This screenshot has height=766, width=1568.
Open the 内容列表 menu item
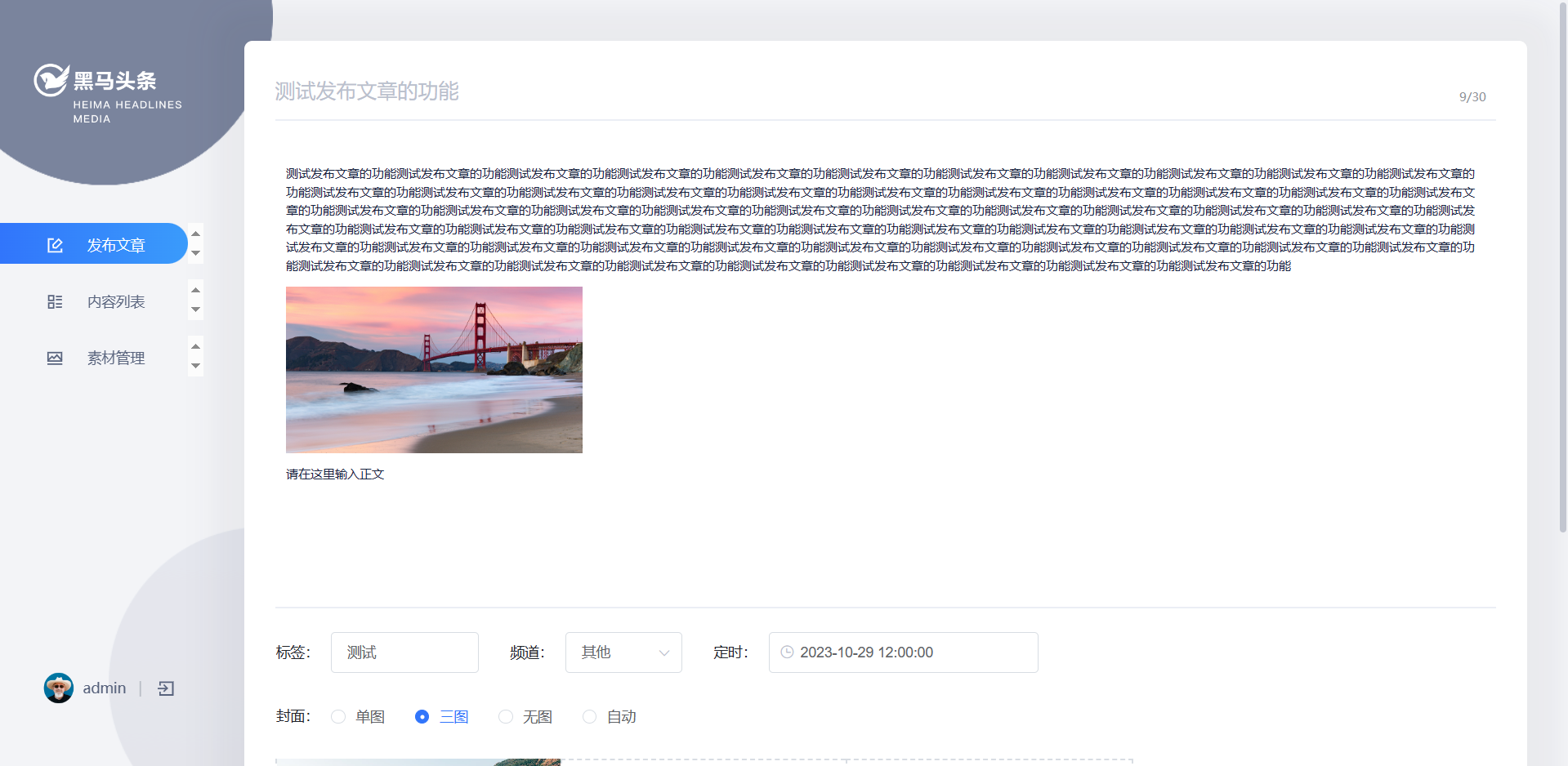click(x=116, y=302)
